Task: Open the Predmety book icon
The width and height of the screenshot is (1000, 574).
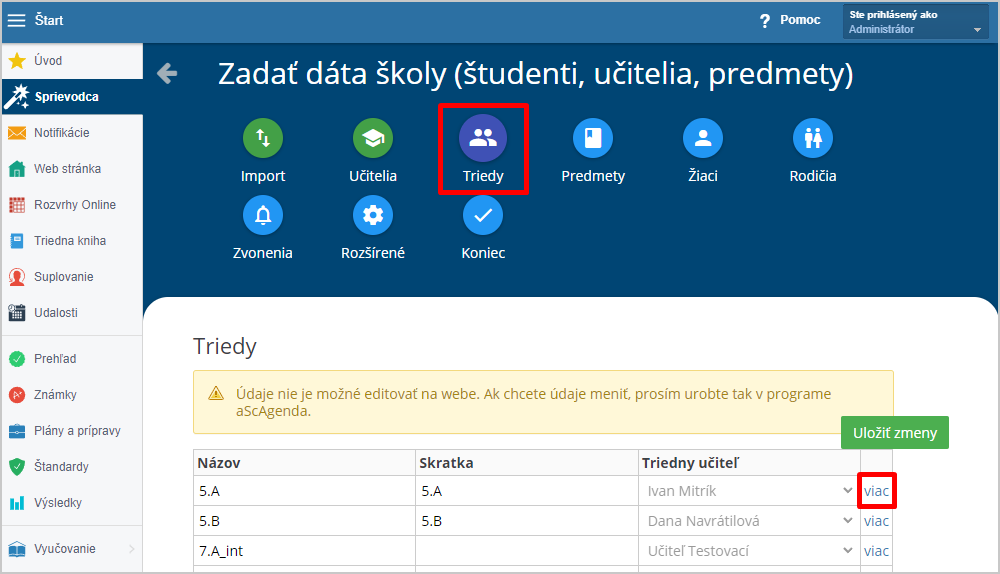Action: pos(593,139)
